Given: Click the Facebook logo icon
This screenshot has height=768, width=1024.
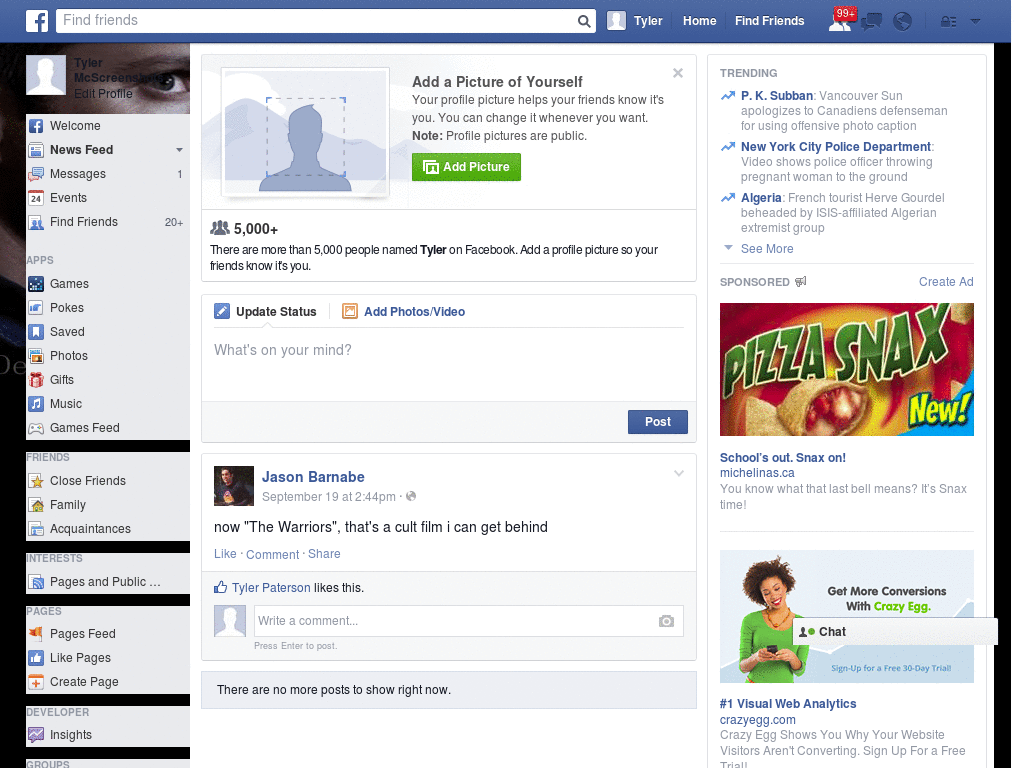Looking at the screenshot, I should pos(37,21).
